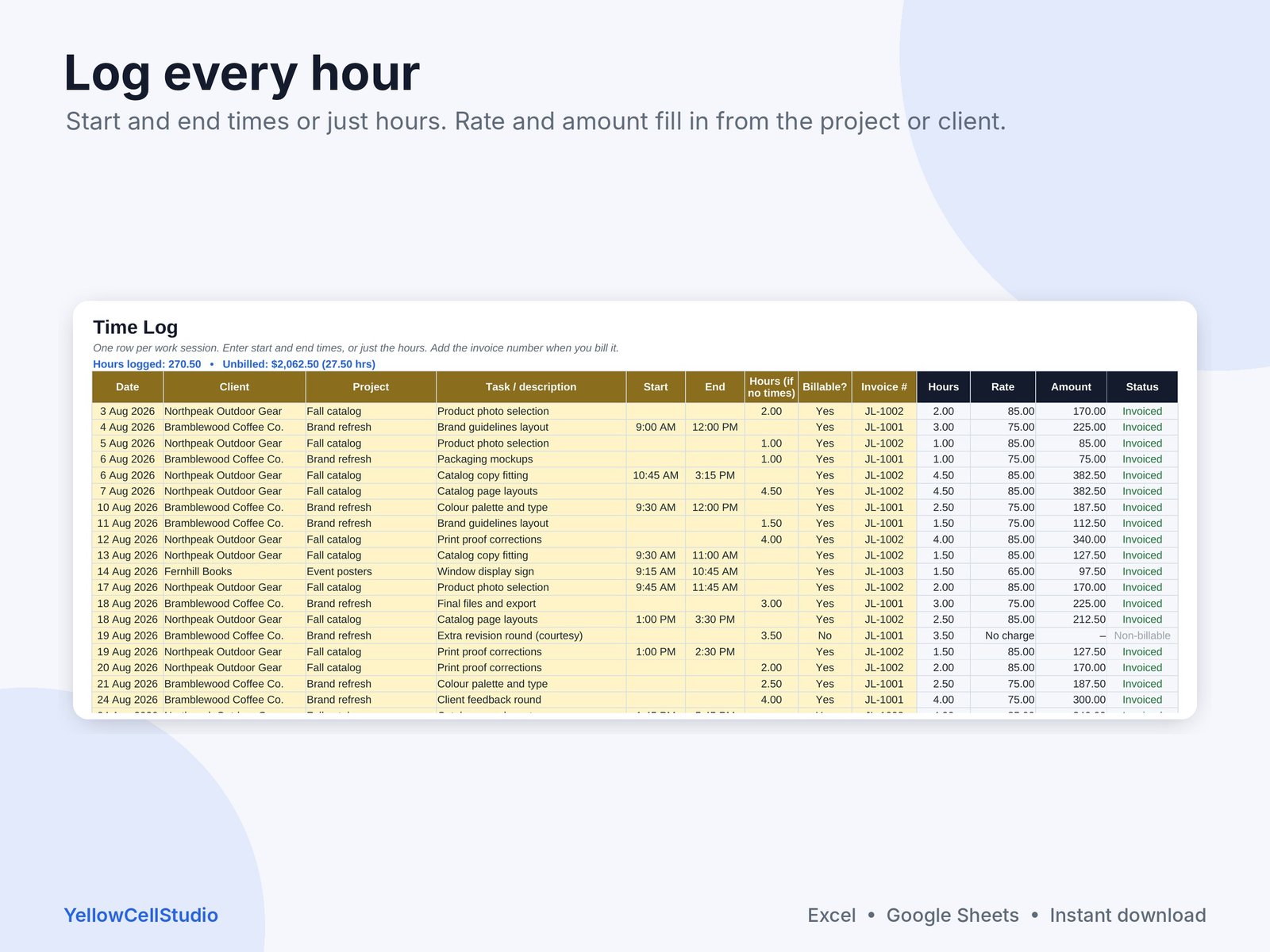Select the Packaging mockups task cell

[x=531, y=459]
